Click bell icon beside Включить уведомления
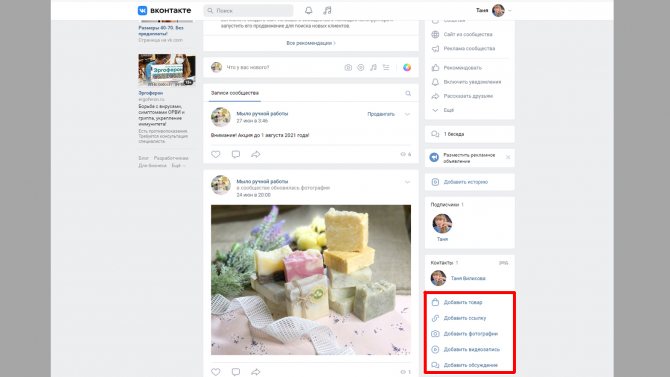 click(x=435, y=82)
